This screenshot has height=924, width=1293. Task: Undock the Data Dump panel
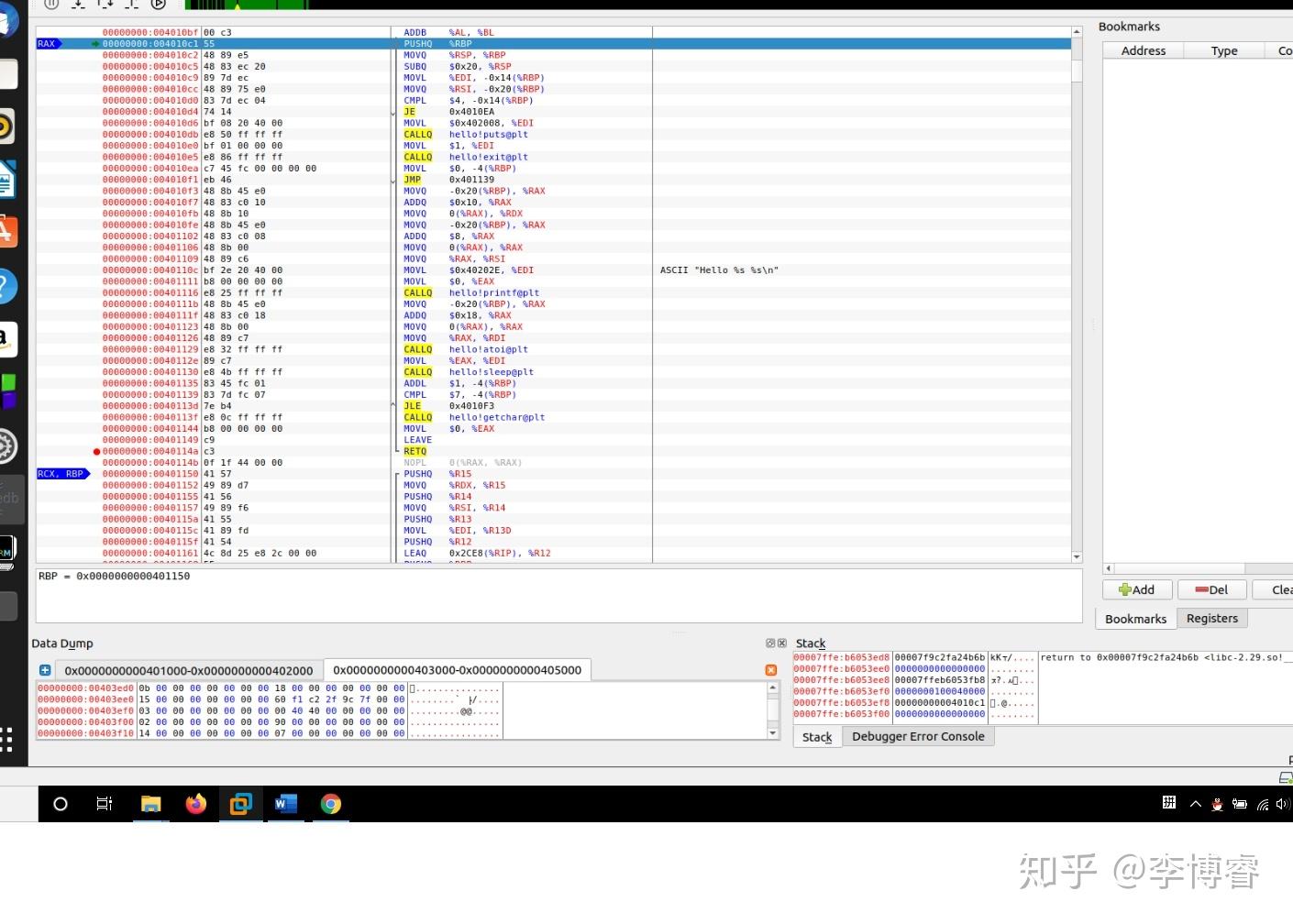click(769, 643)
